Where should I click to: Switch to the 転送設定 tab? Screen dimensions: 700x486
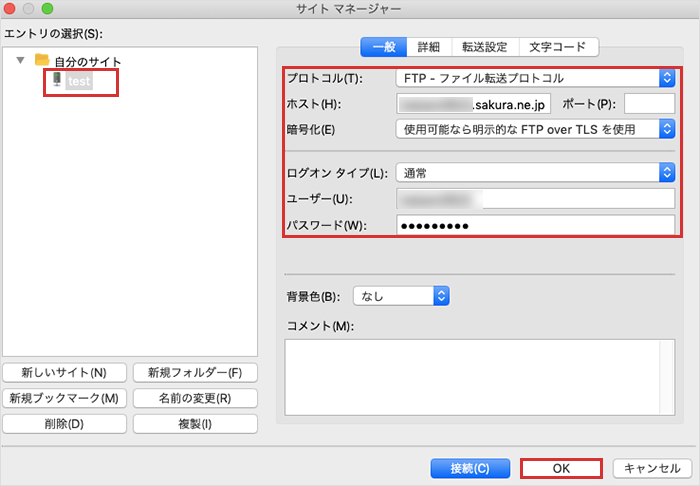point(484,47)
